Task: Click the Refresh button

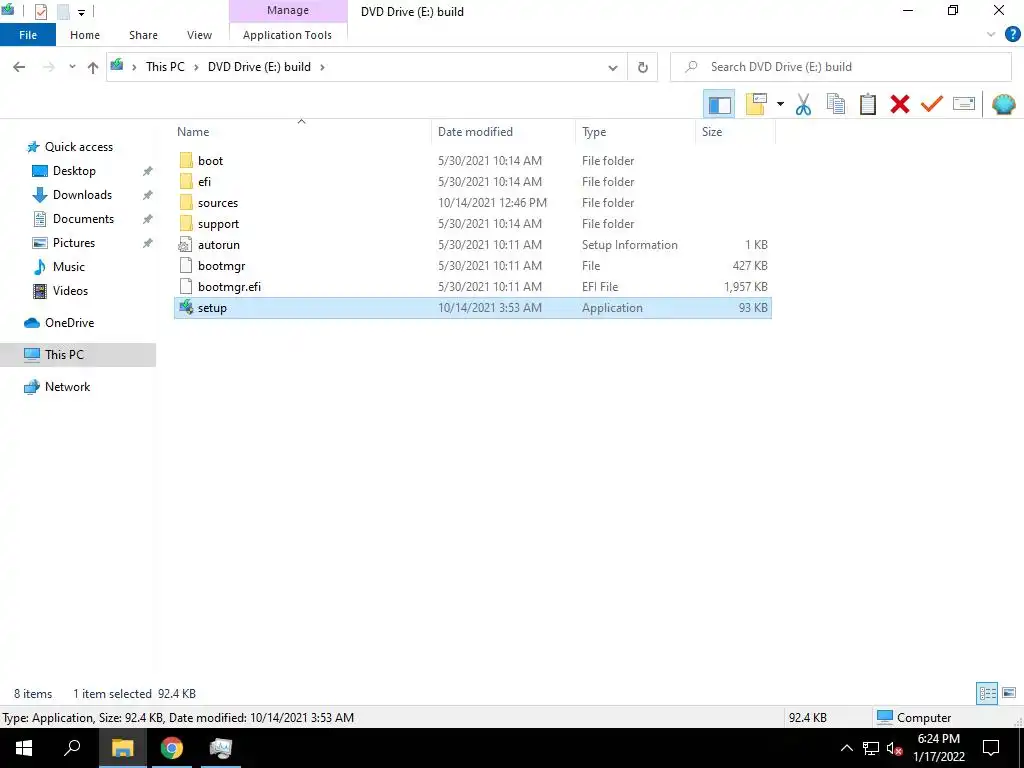Action: click(x=643, y=67)
